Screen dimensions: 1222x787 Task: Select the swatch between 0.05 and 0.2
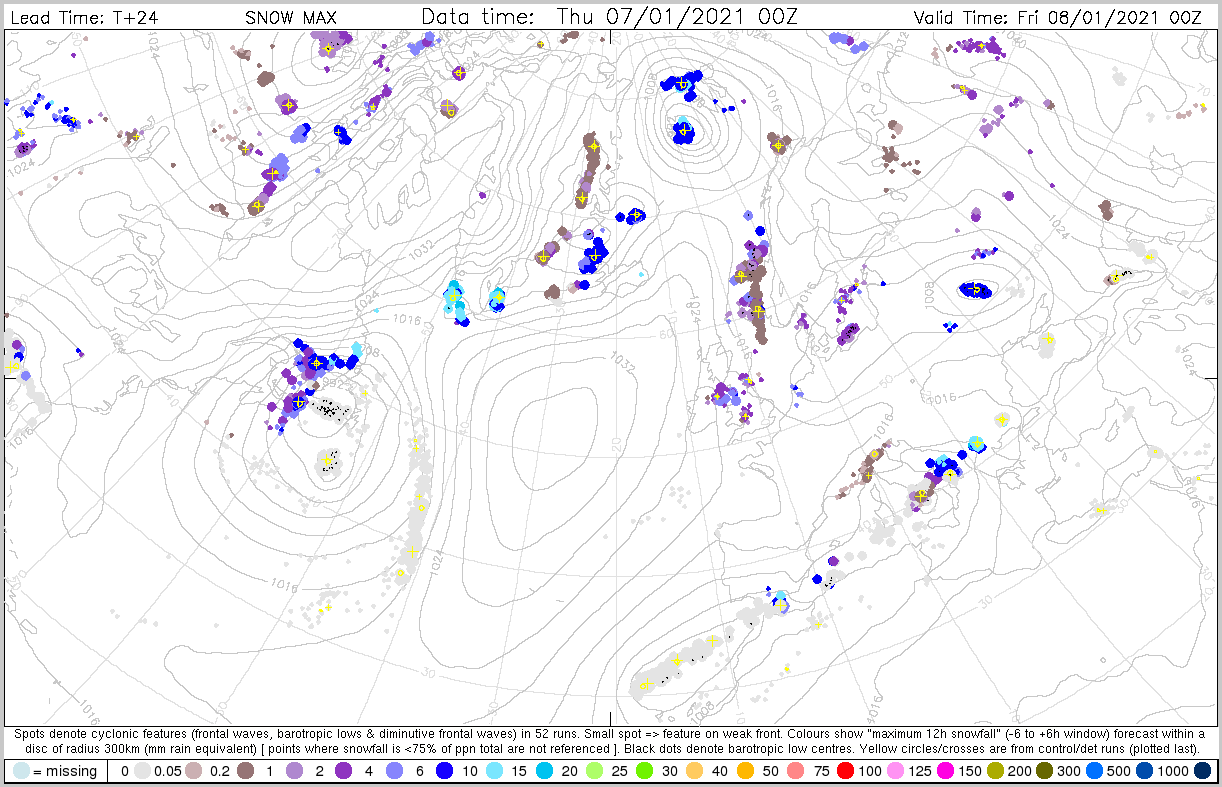click(193, 770)
